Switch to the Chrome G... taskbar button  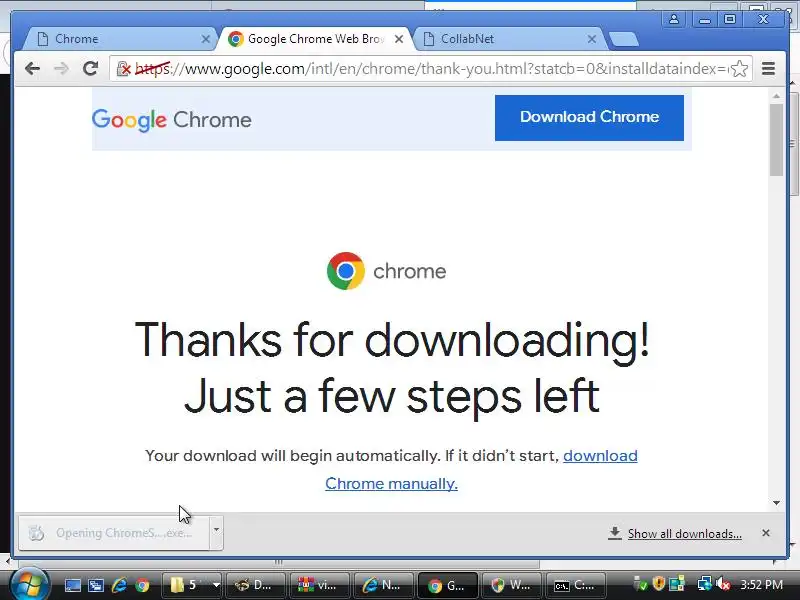447,585
